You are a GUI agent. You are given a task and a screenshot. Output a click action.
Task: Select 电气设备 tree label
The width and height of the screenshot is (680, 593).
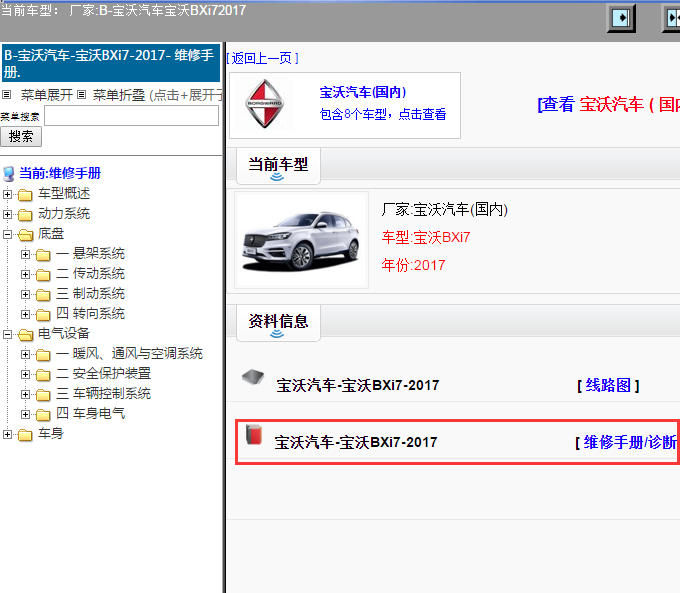pos(64,334)
